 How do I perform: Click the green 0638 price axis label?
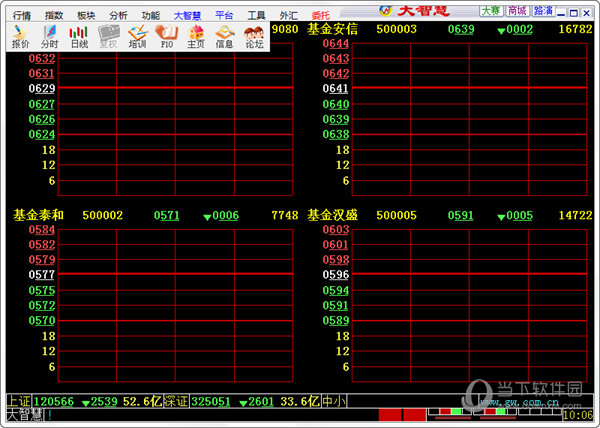point(336,135)
